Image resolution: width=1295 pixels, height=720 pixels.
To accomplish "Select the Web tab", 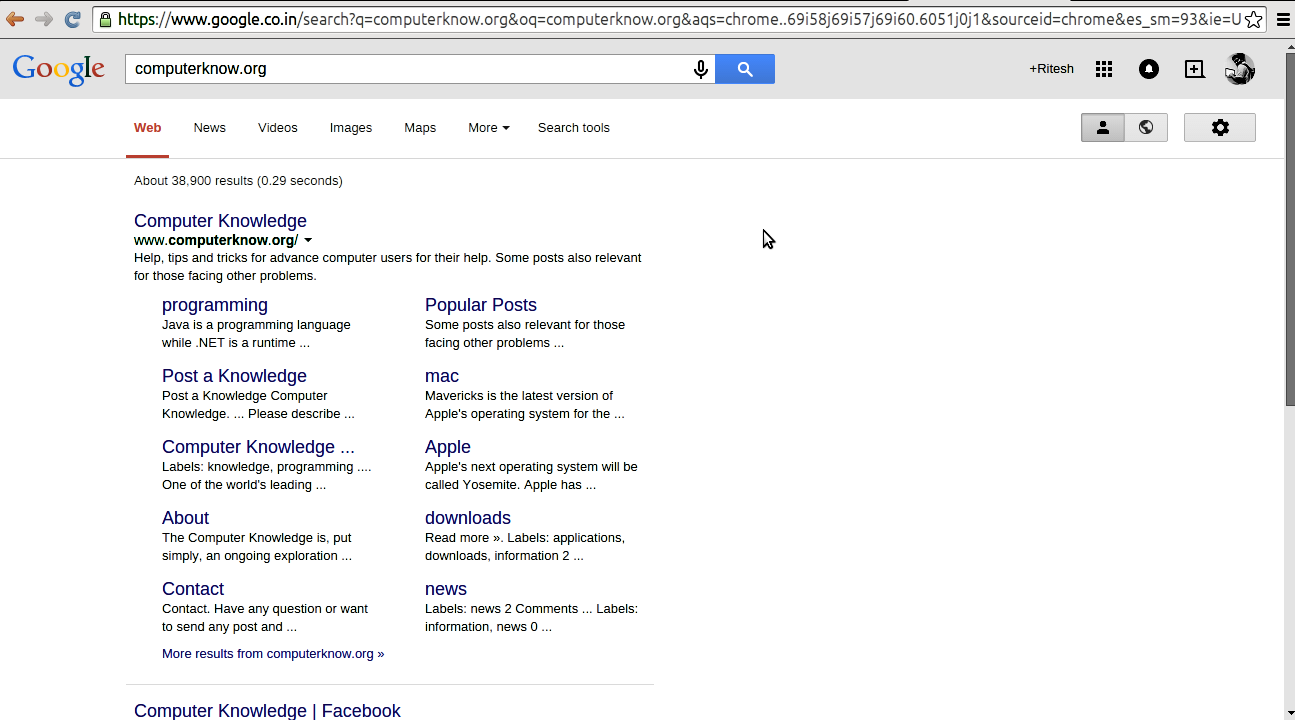I will (148, 128).
